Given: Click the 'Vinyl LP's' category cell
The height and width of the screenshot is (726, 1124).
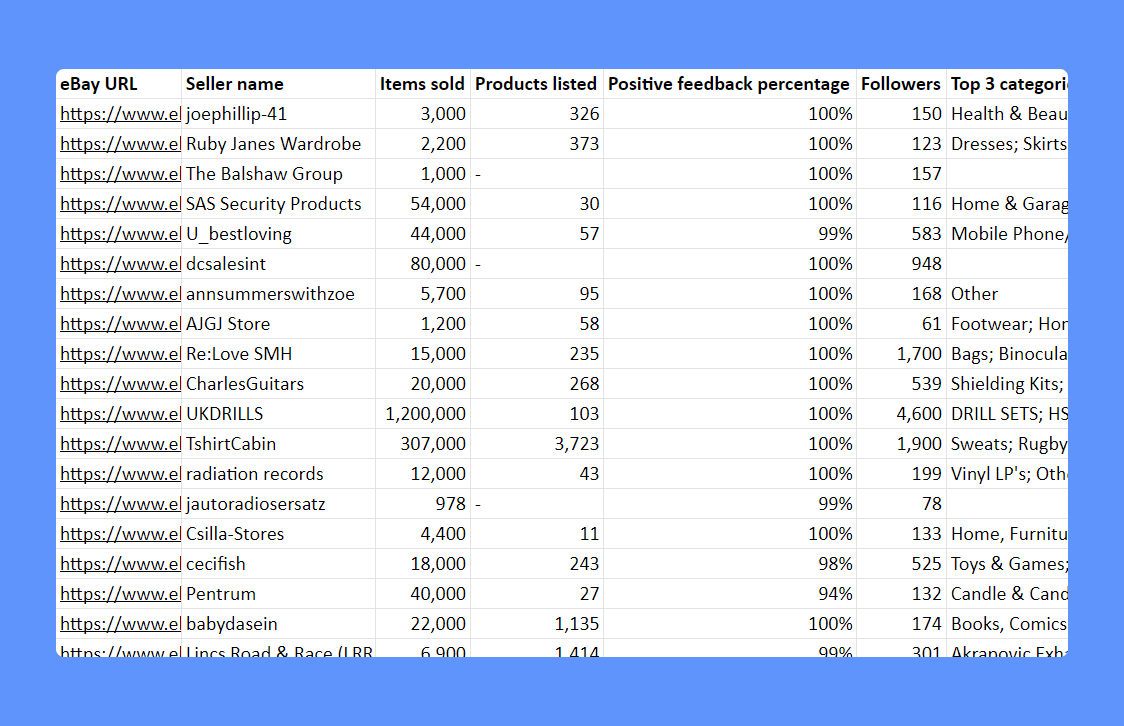Looking at the screenshot, I should coord(1007,474).
